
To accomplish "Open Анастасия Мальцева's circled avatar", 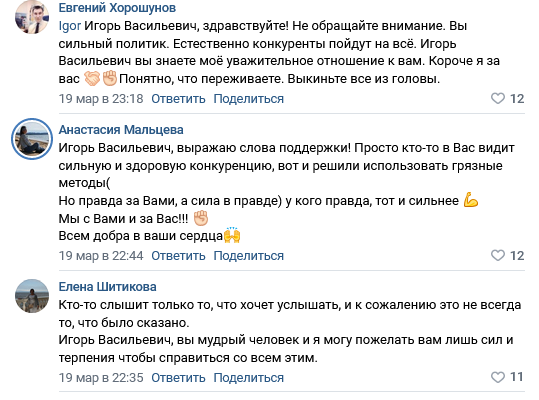I will [32, 139].
